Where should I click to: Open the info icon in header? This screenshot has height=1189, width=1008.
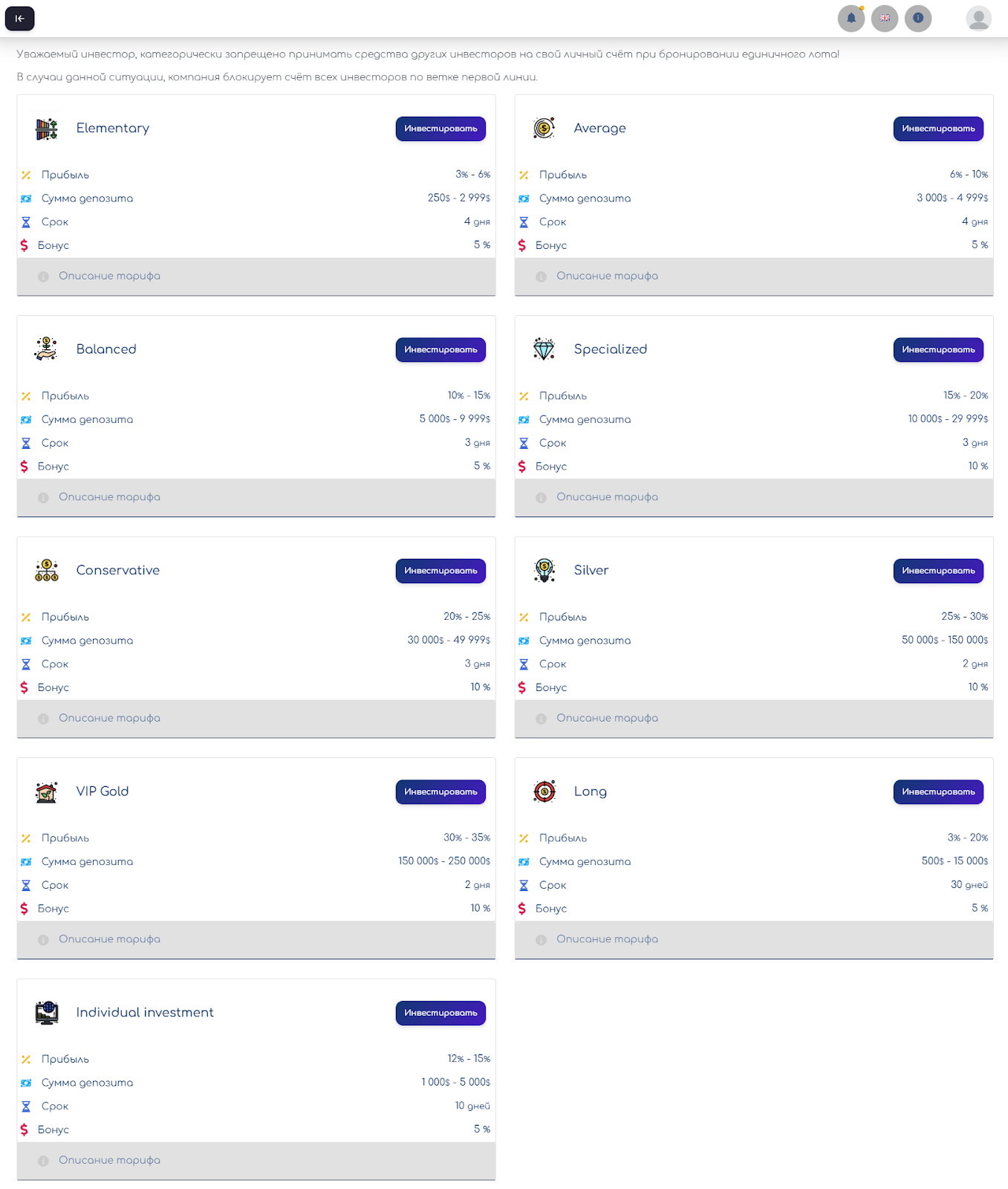(918, 19)
